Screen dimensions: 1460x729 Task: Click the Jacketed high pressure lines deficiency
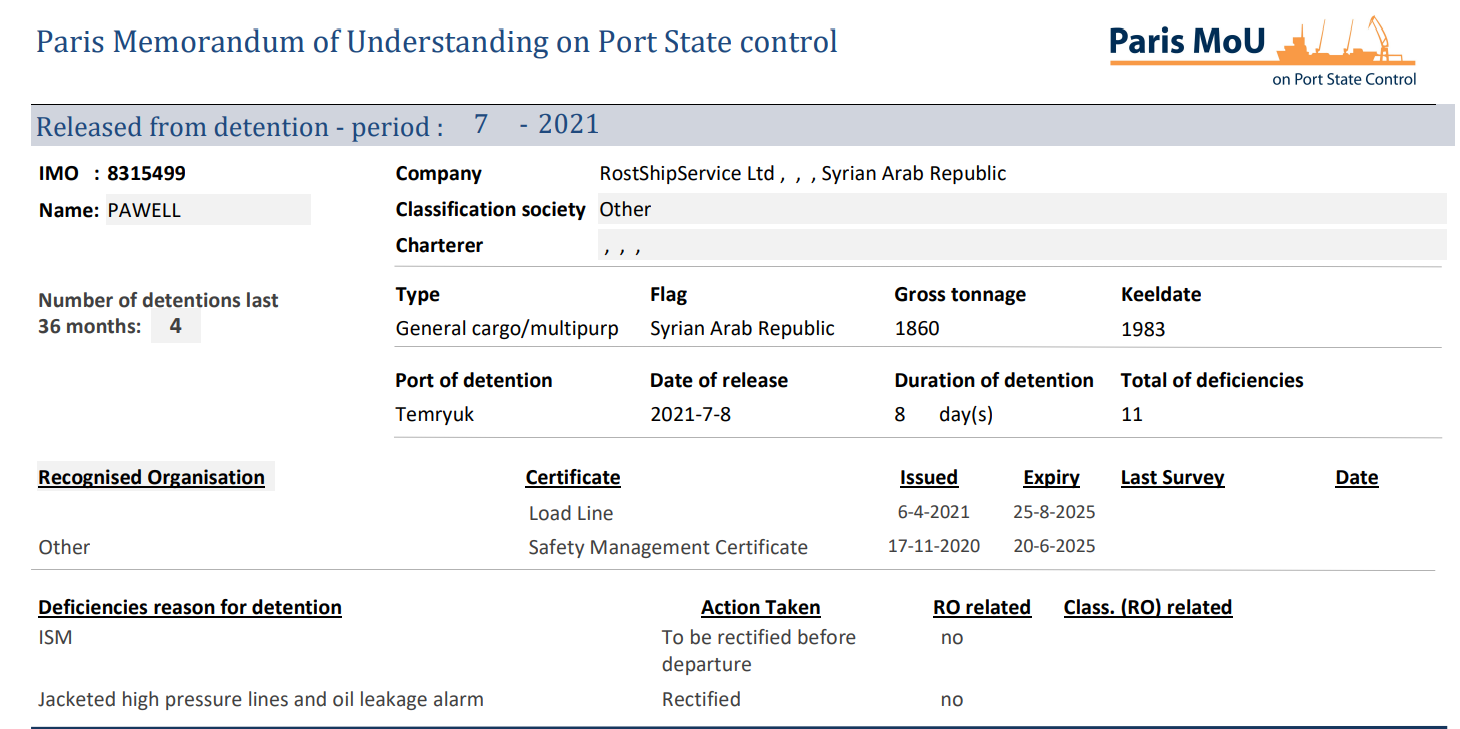point(260,699)
